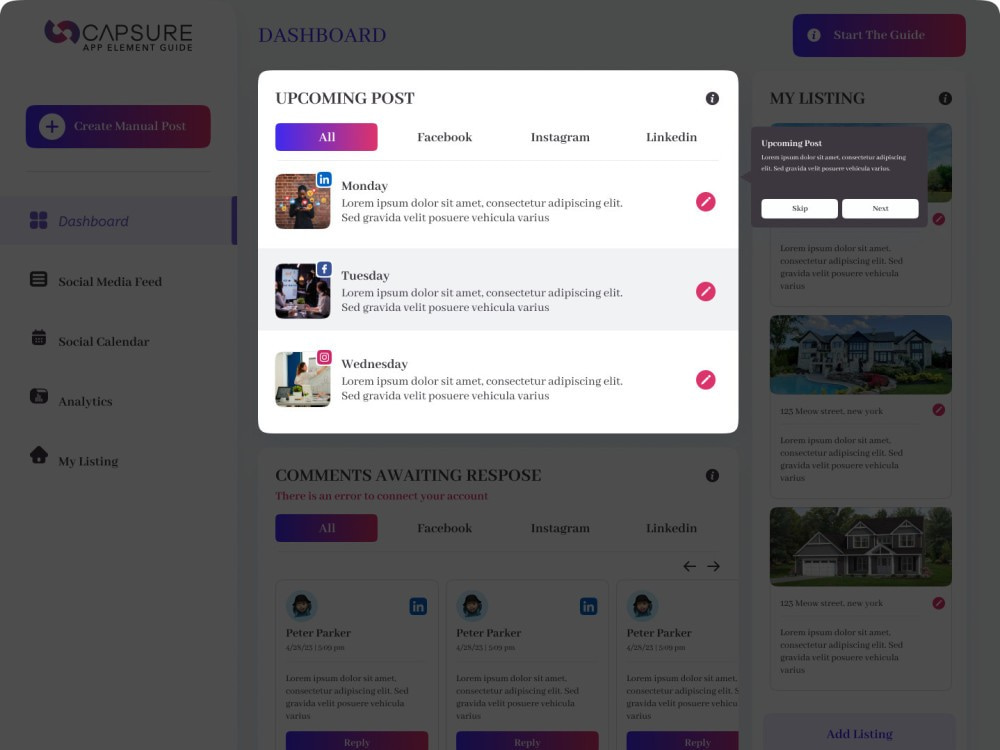Click LinkedIn icon on second Peter Parker comment

[588, 607]
